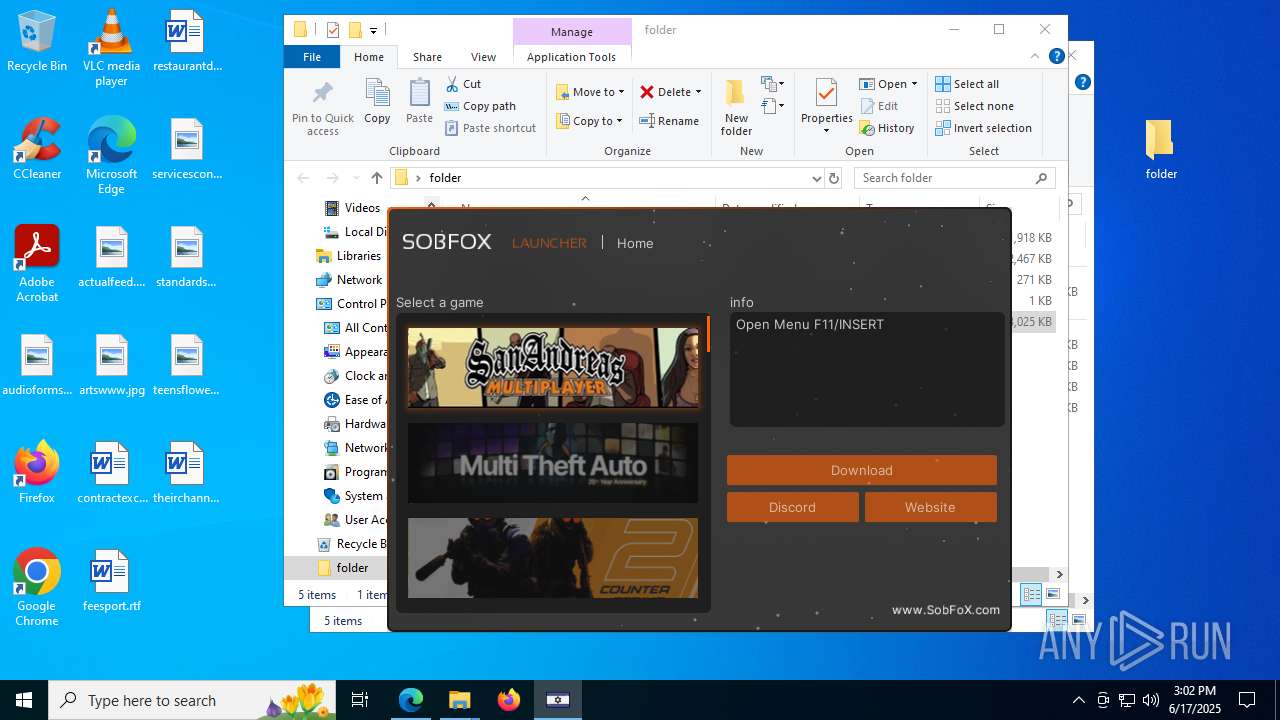Viewport: 1280px width, 720px height.
Task: Click the Up arrow navigation button
Action: (x=376, y=178)
